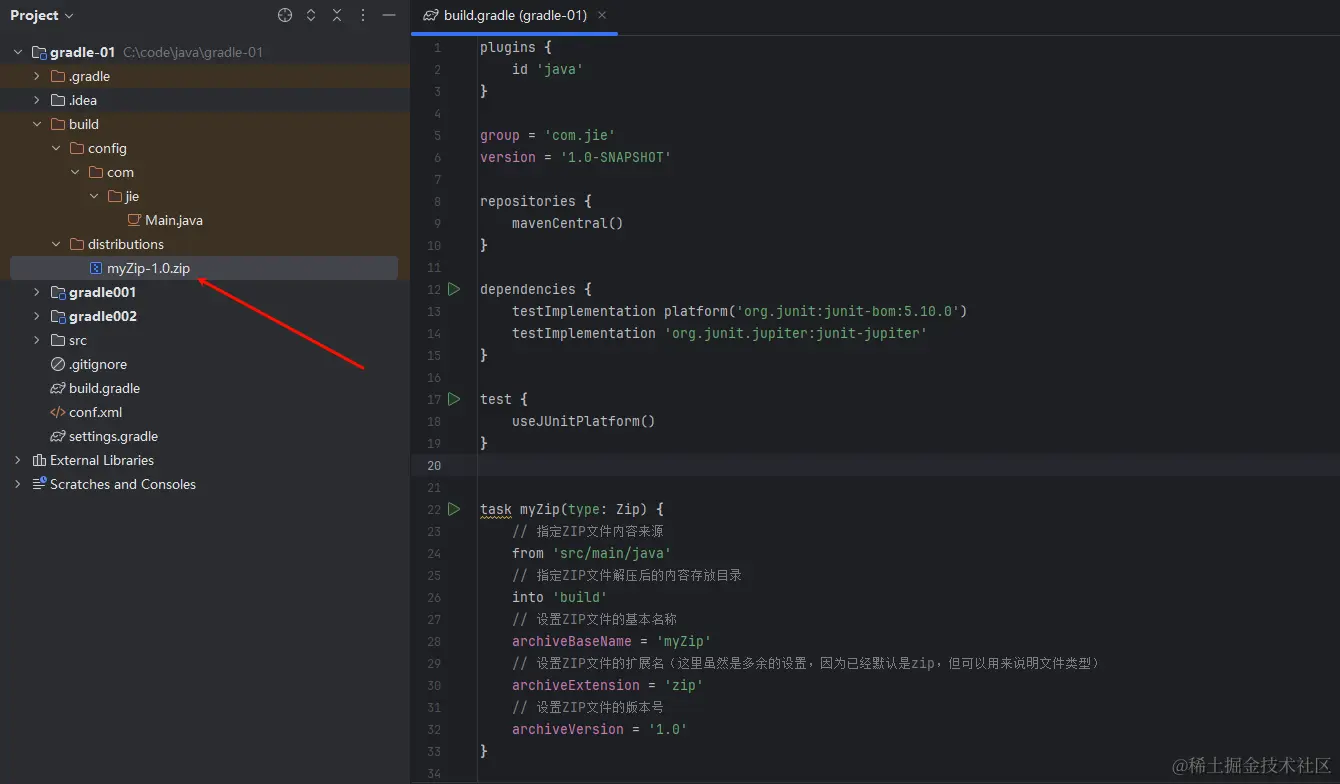
Task: Click the .gradle folder icon
Action: tap(58, 76)
